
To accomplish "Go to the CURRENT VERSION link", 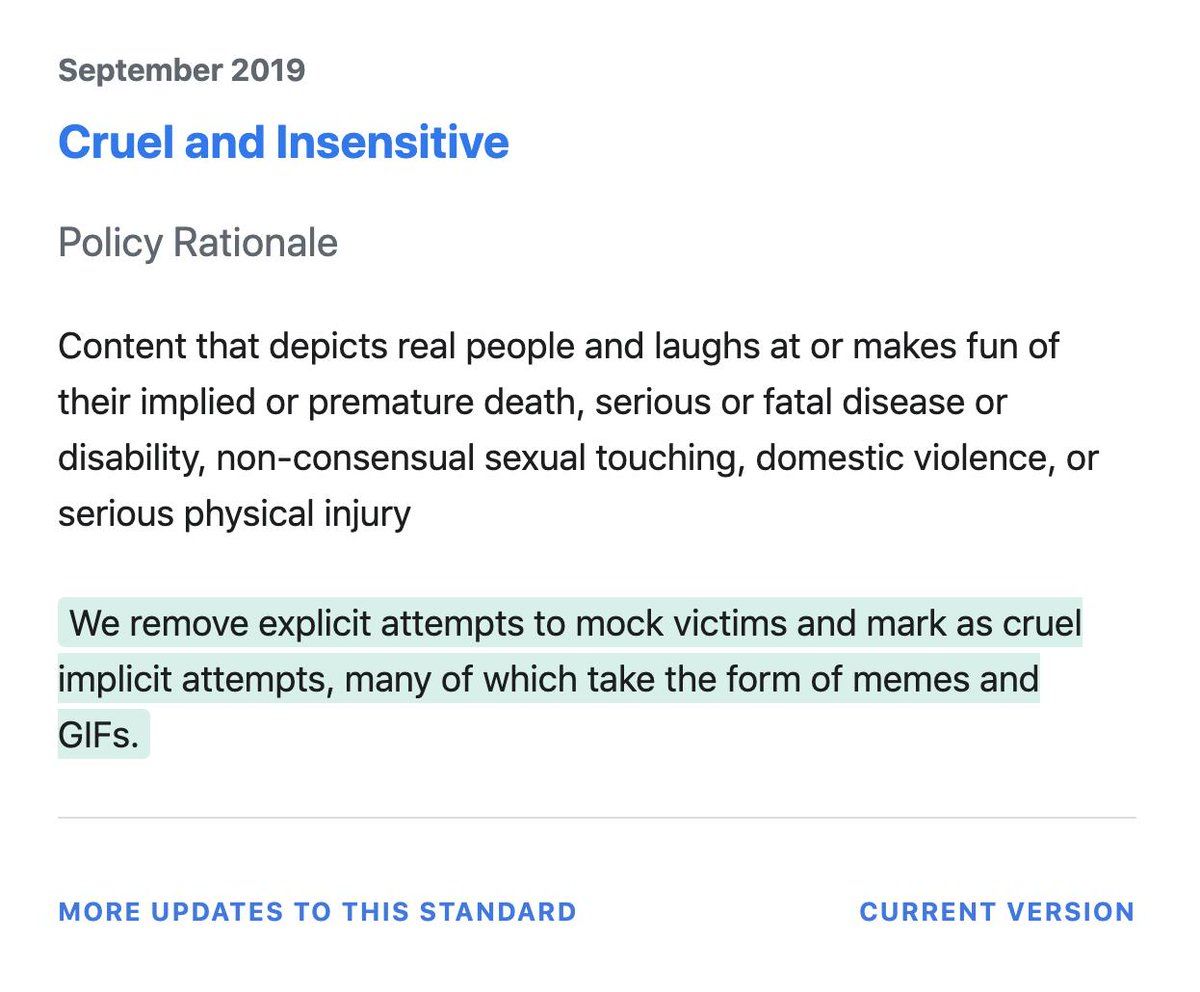I will point(997,912).
